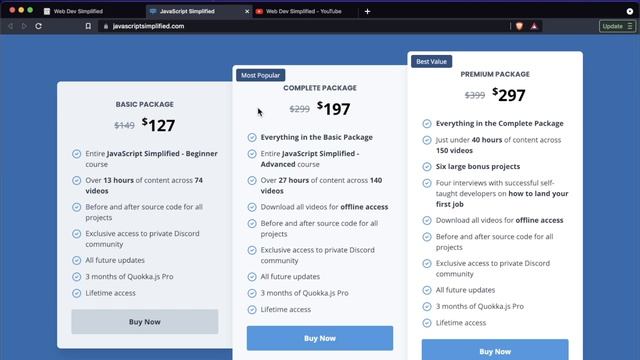640x360 pixels.
Task: Open the browser hamburger menu next to Update
Action: (x=630, y=26)
